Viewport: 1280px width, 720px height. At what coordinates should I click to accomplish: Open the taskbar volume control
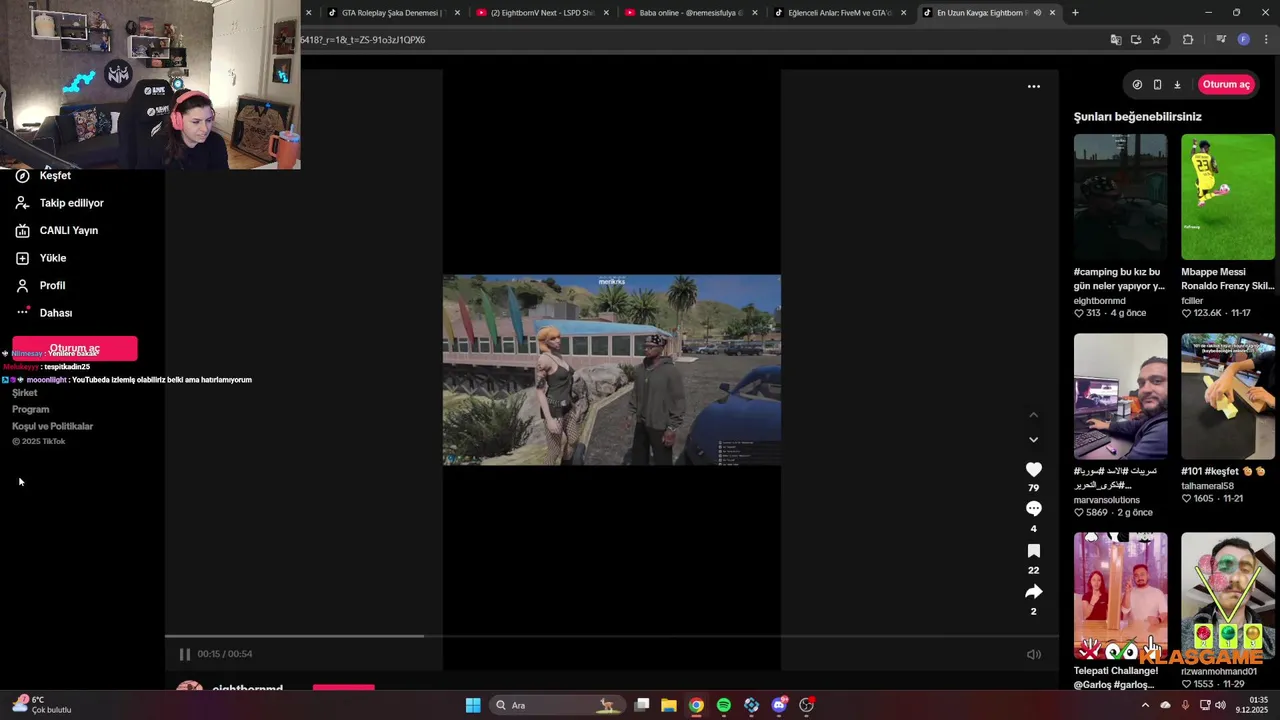point(1220,705)
